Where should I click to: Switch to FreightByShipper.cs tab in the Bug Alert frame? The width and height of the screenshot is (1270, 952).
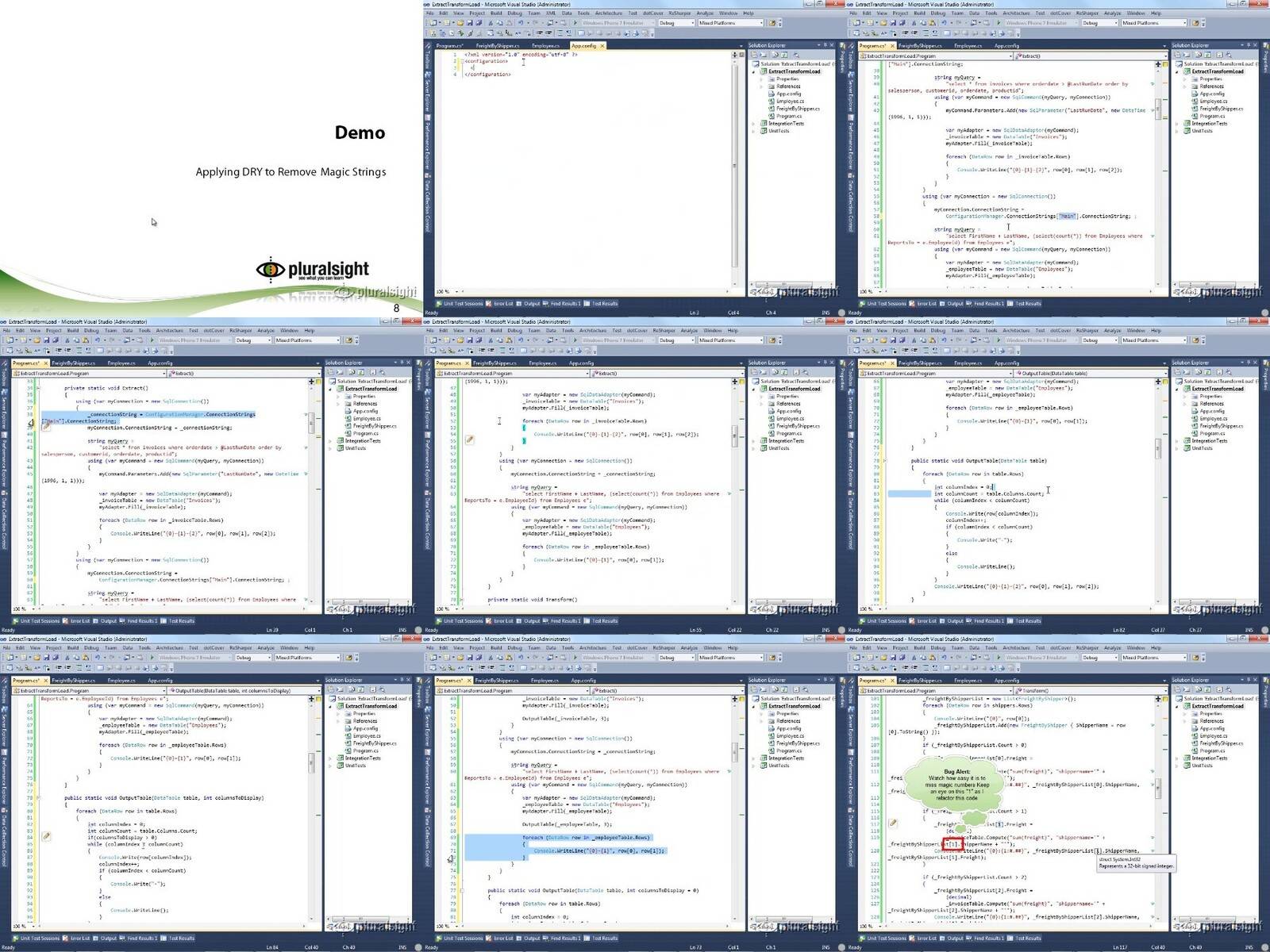click(x=920, y=681)
